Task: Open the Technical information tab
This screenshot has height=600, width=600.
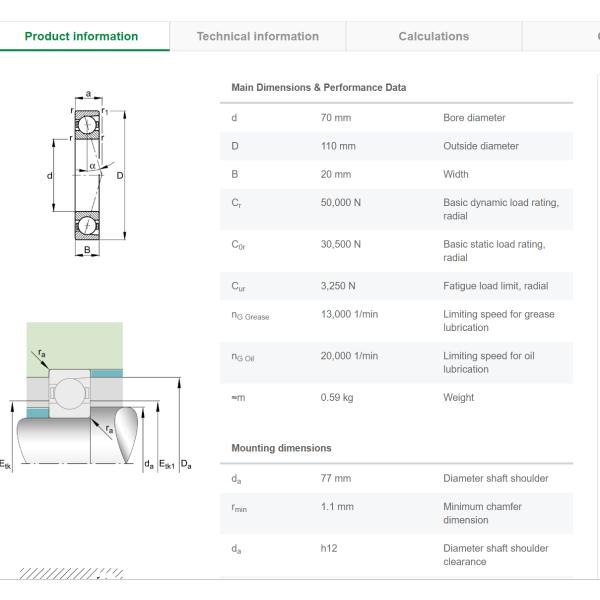Action: click(x=257, y=37)
